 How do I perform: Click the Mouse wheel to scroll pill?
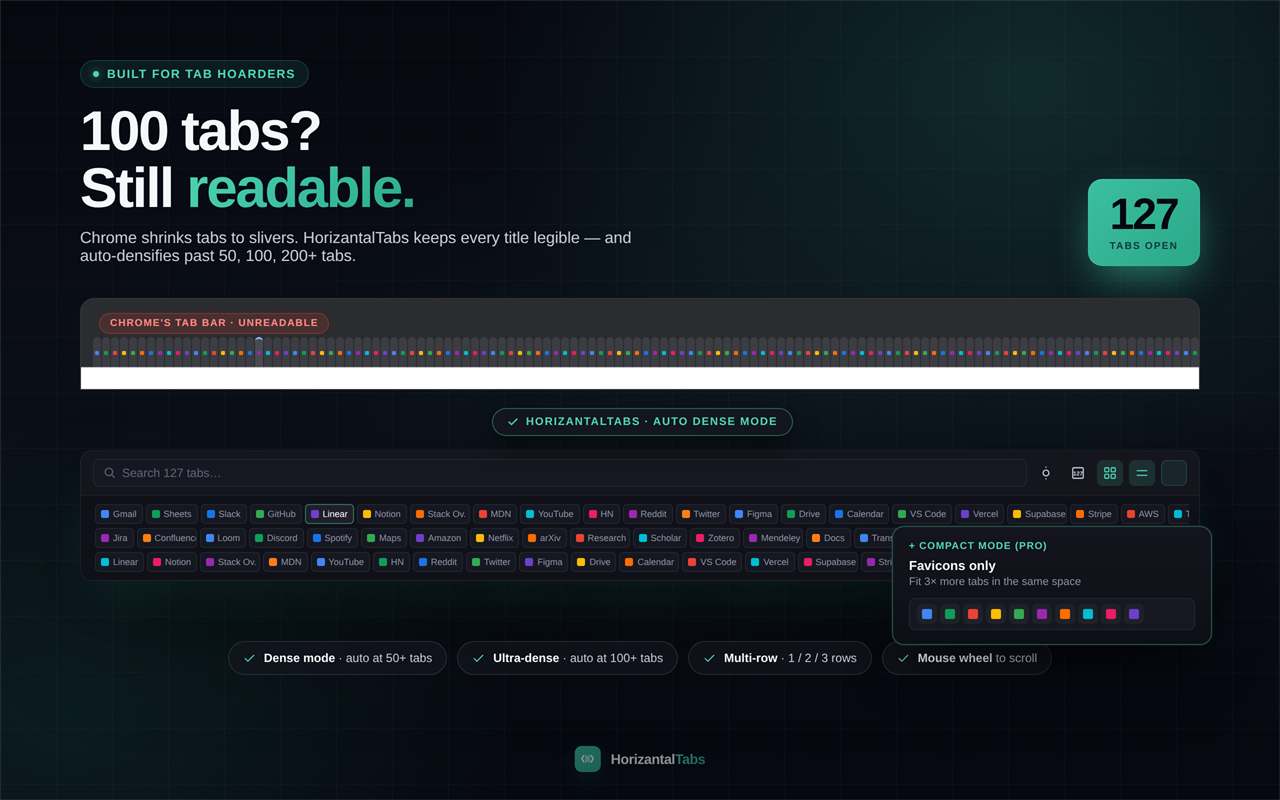967,658
